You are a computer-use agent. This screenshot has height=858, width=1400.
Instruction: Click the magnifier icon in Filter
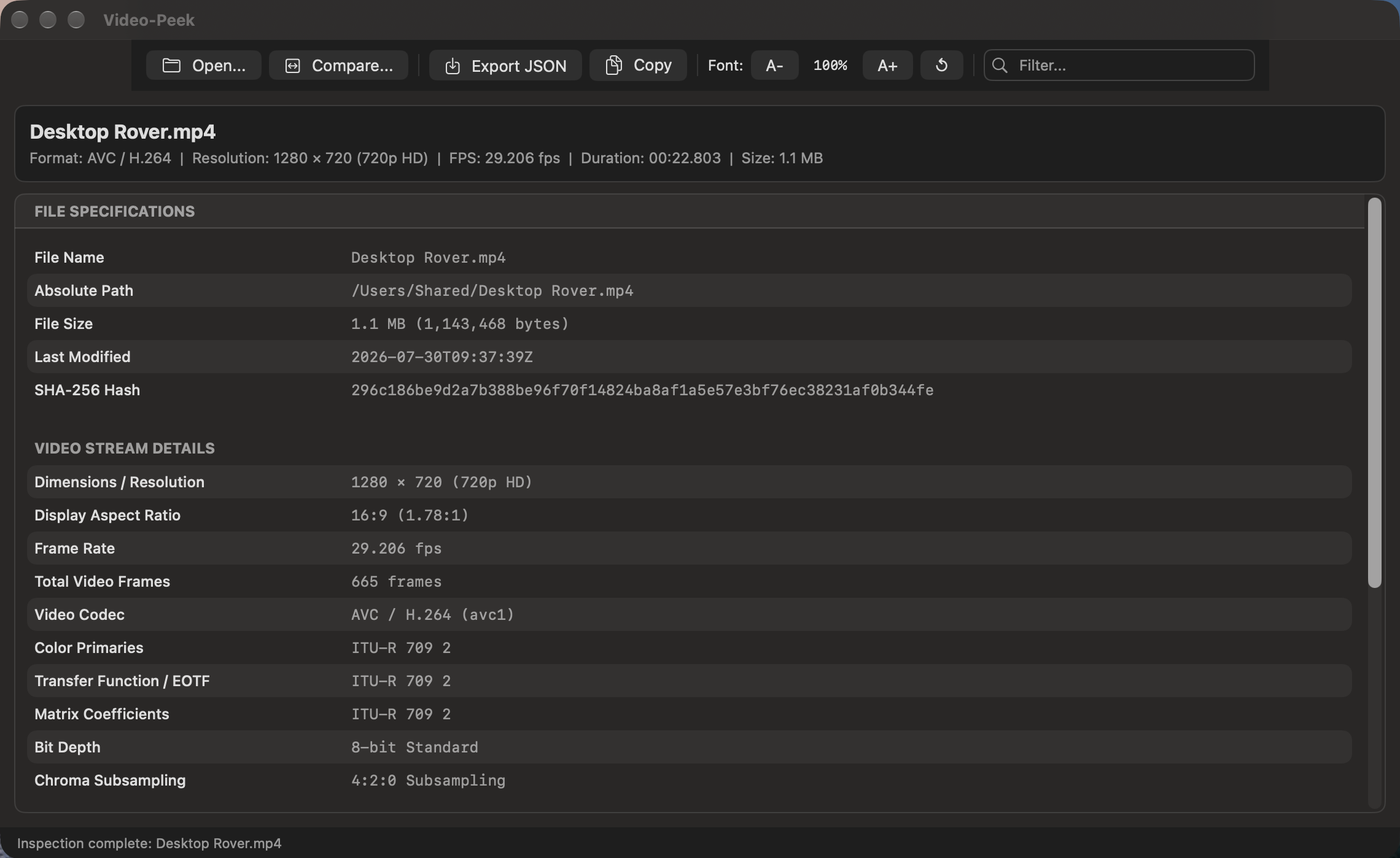pyautogui.click(x=1000, y=65)
